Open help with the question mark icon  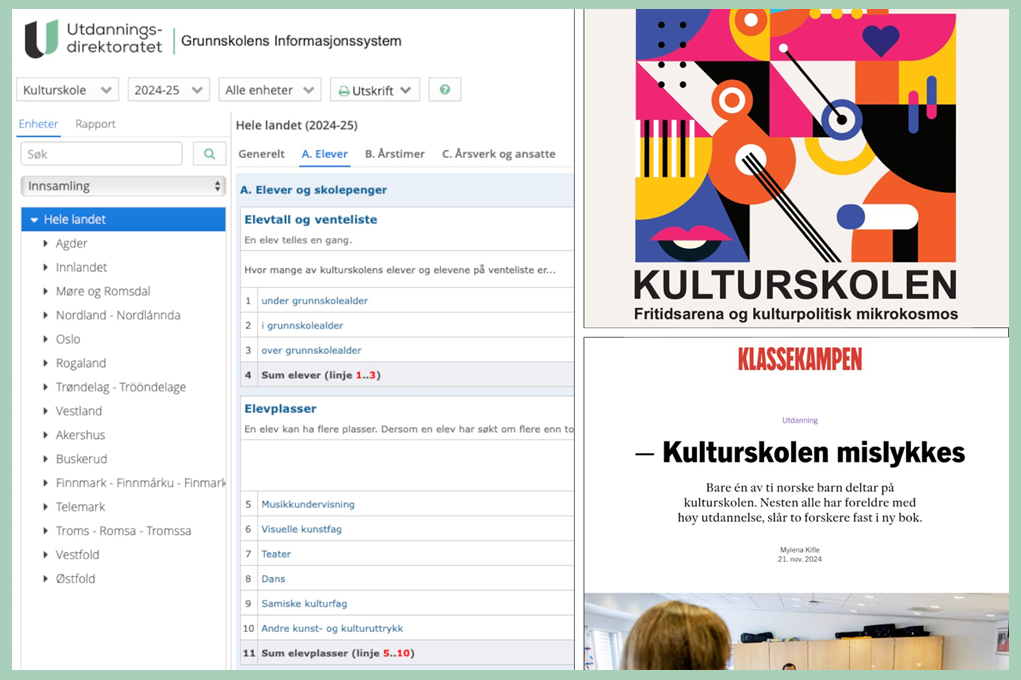point(444,89)
